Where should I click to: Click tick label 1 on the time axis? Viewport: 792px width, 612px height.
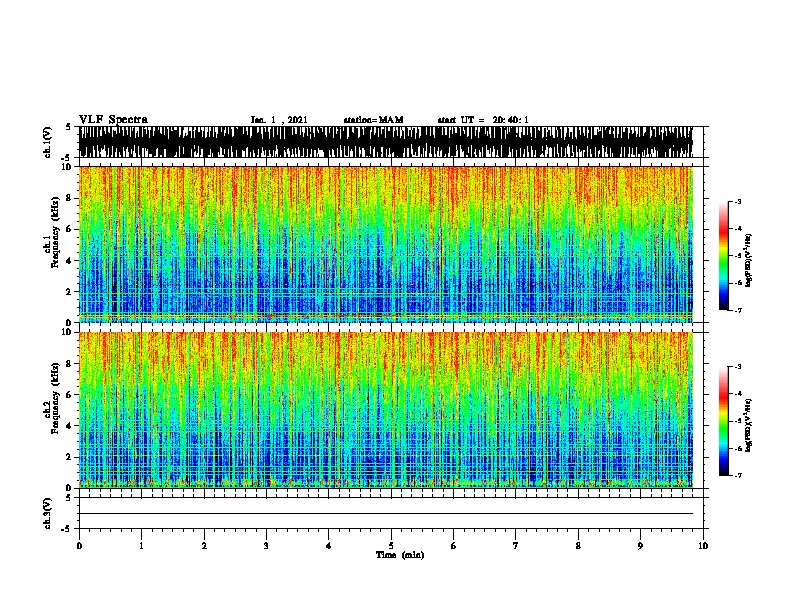[141, 546]
